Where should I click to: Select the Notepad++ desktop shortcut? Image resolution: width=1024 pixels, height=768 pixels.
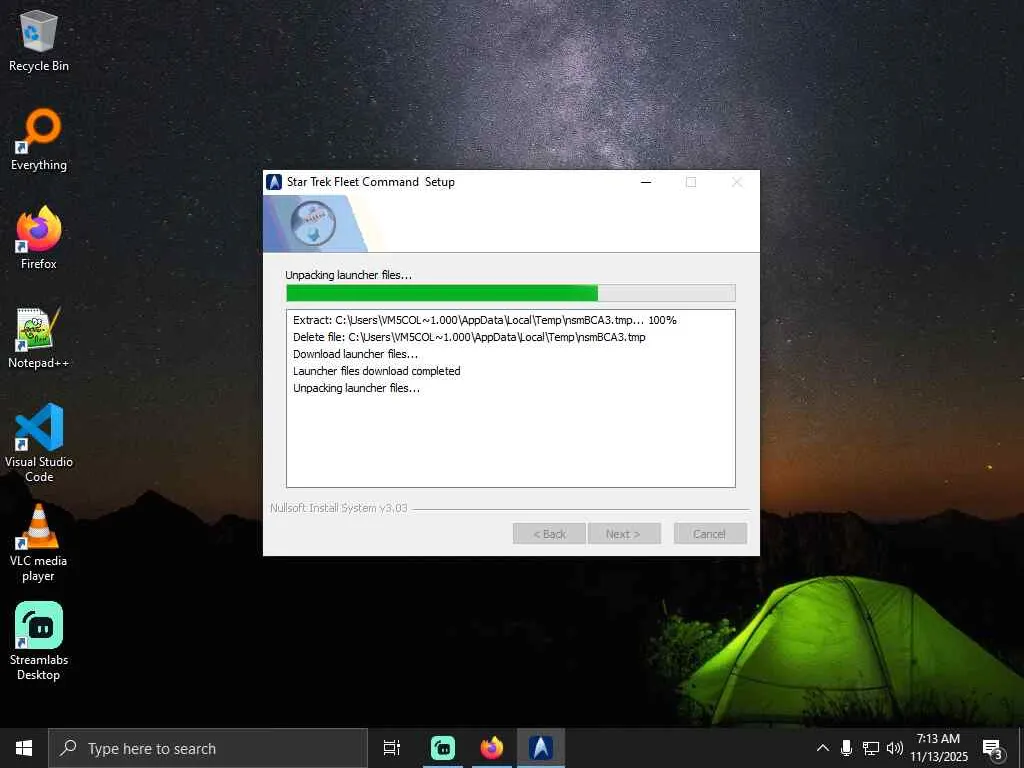39,338
